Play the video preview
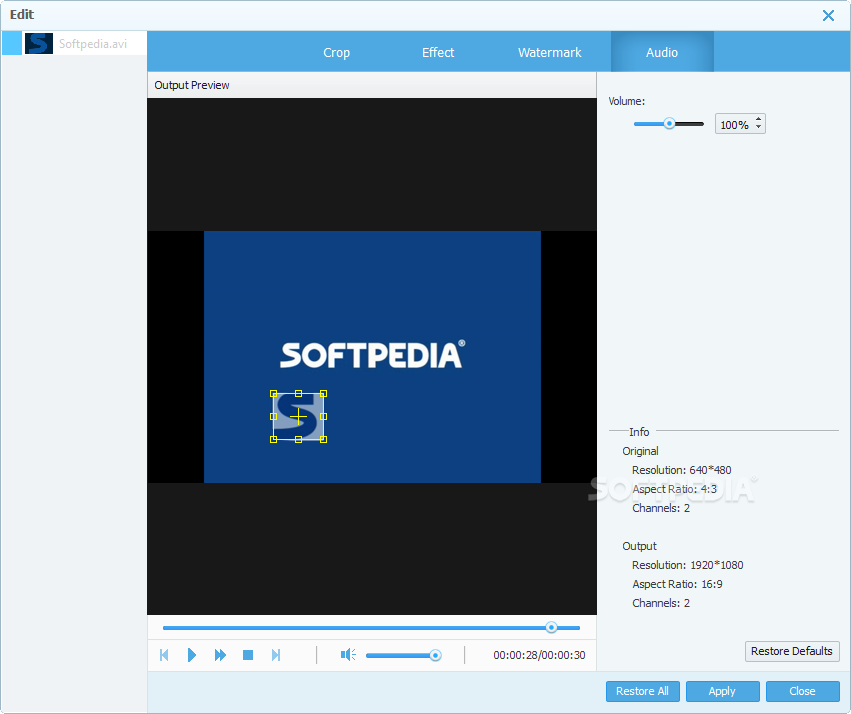 tap(192, 655)
